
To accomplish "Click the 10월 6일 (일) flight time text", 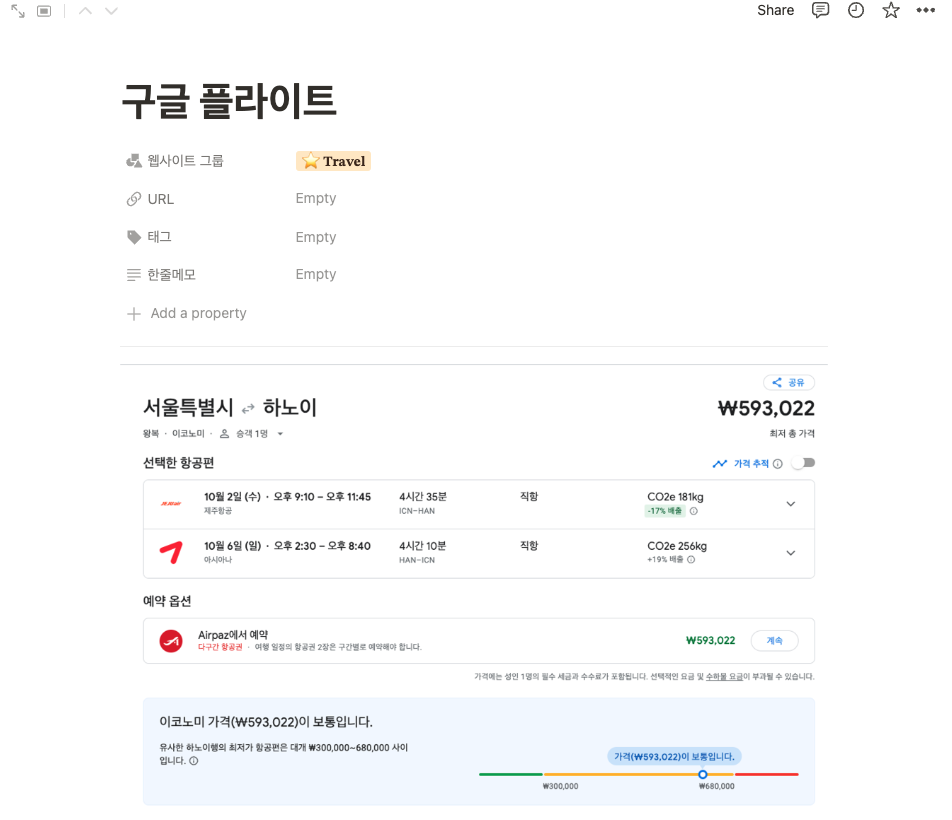I will pos(287,546).
